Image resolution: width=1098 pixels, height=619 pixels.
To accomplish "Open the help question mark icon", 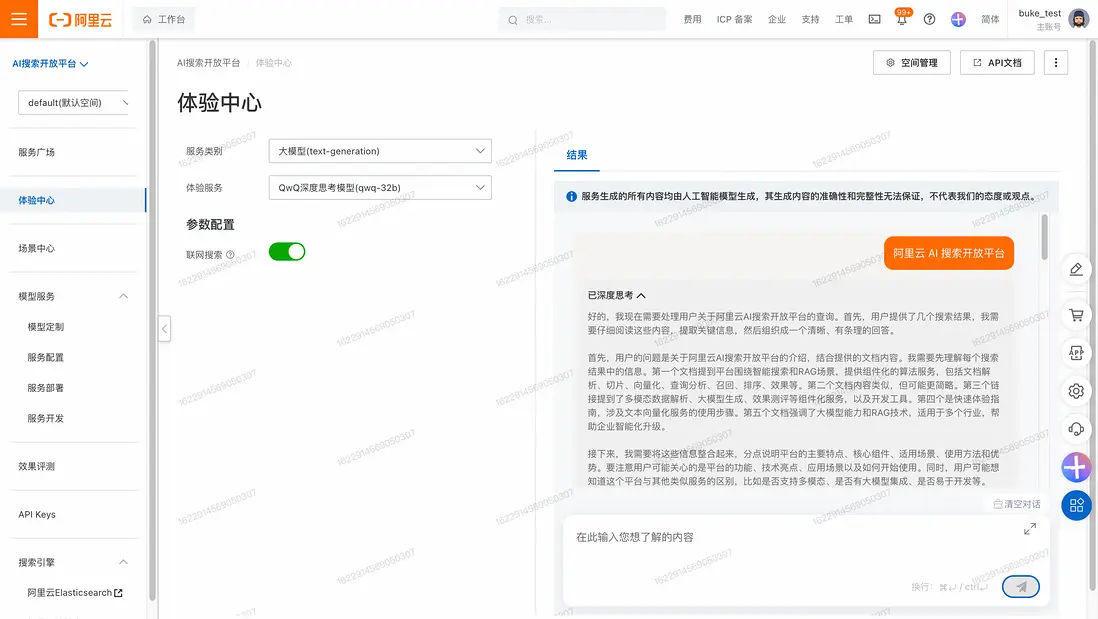I will coord(929,20).
